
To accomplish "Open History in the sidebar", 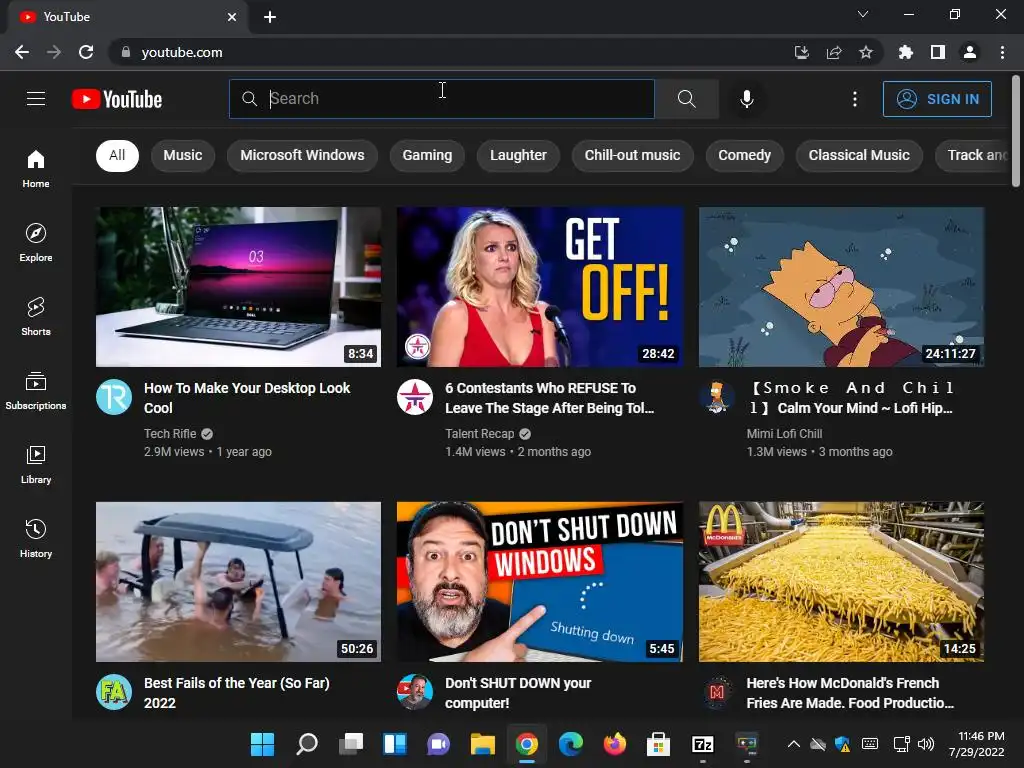I will 36,538.
